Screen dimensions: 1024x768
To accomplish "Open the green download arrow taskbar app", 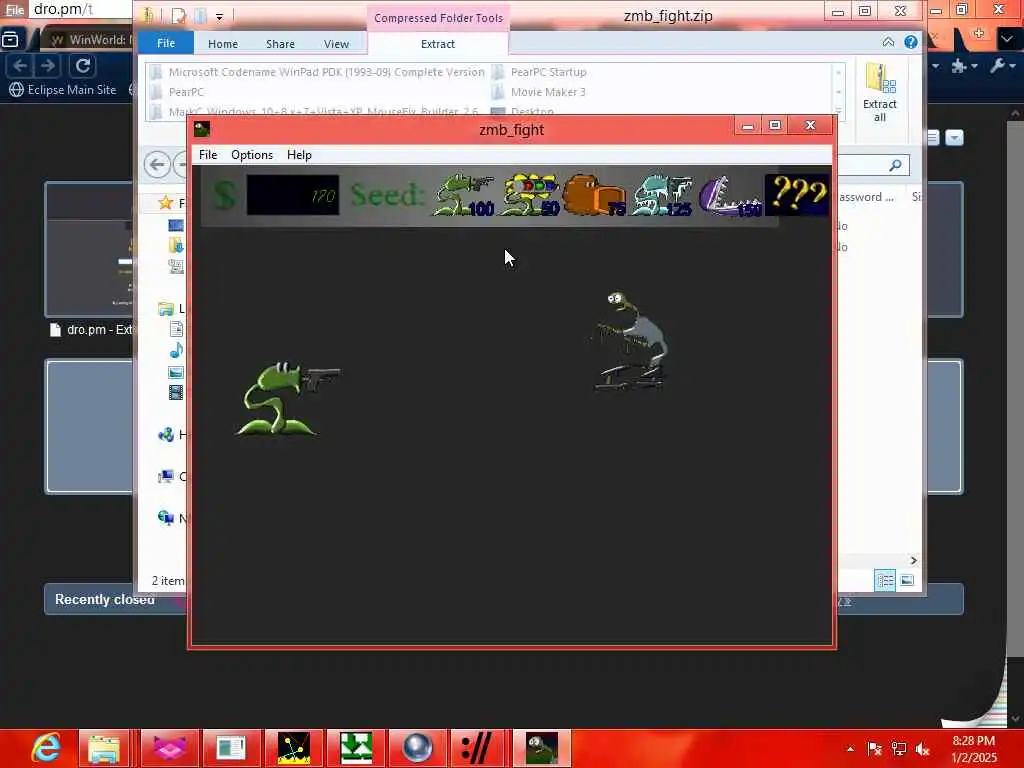I will click(x=356, y=748).
